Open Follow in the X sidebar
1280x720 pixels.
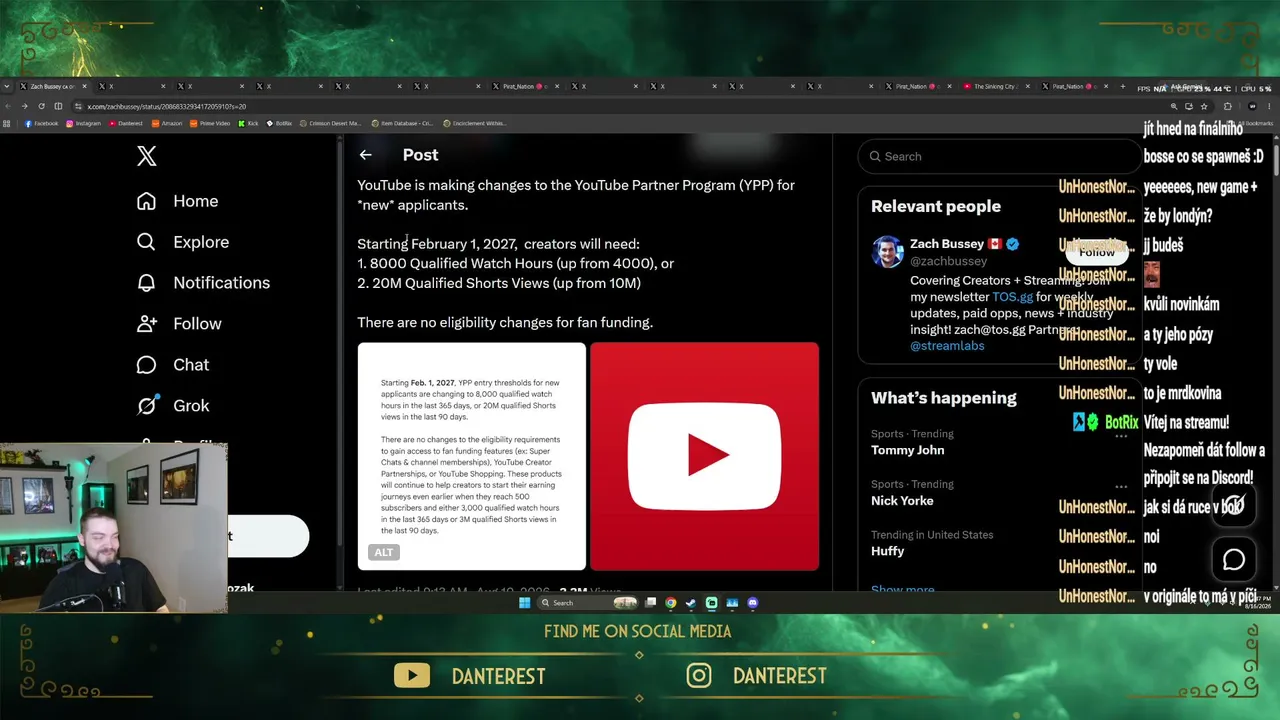point(179,324)
